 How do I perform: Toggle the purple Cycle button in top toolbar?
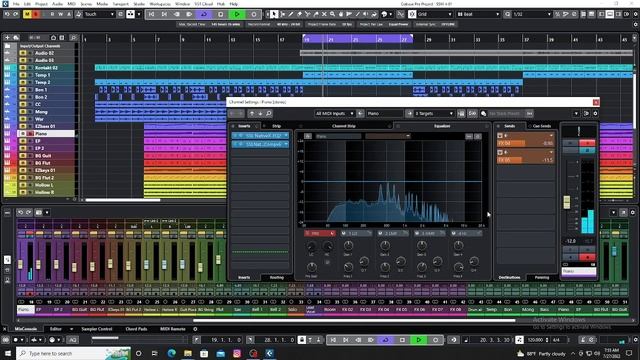tap(204, 14)
